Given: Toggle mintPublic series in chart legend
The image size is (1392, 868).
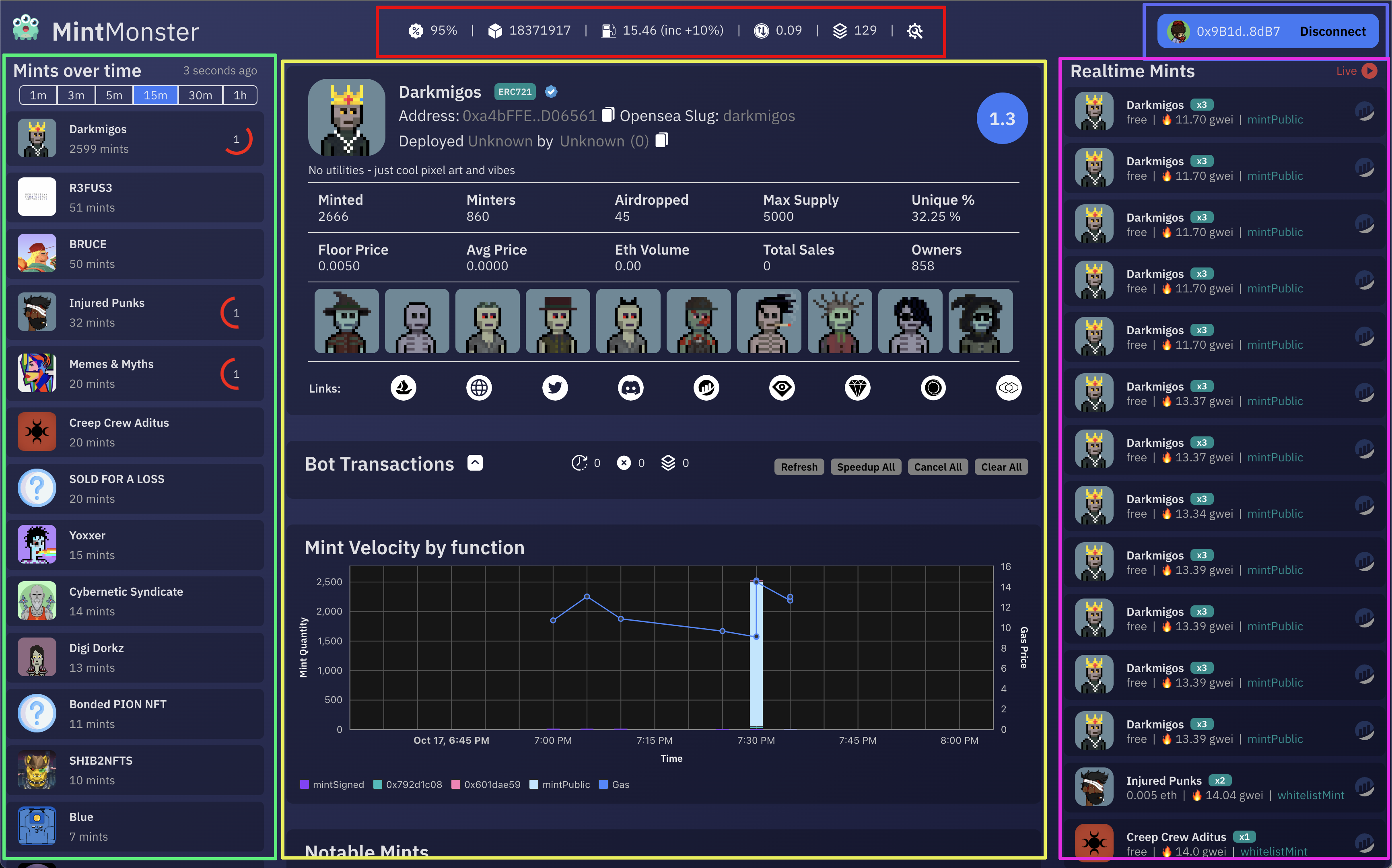Looking at the screenshot, I should 565,785.
